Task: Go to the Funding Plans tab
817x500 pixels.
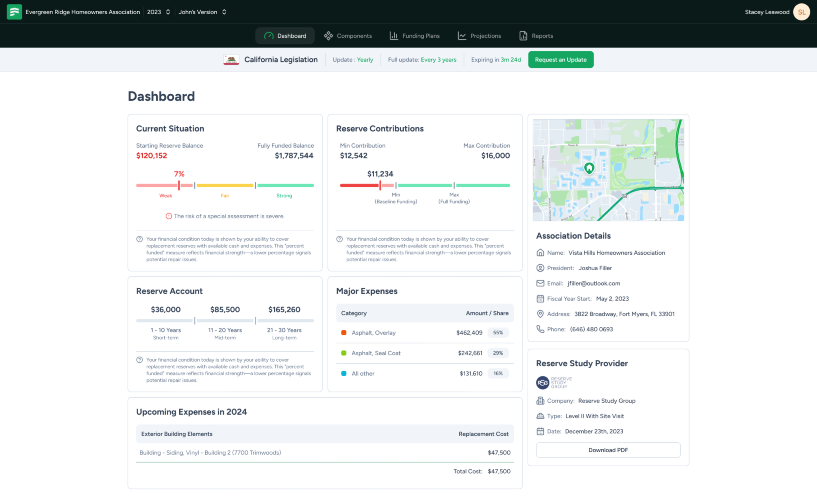Action: [x=415, y=36]
